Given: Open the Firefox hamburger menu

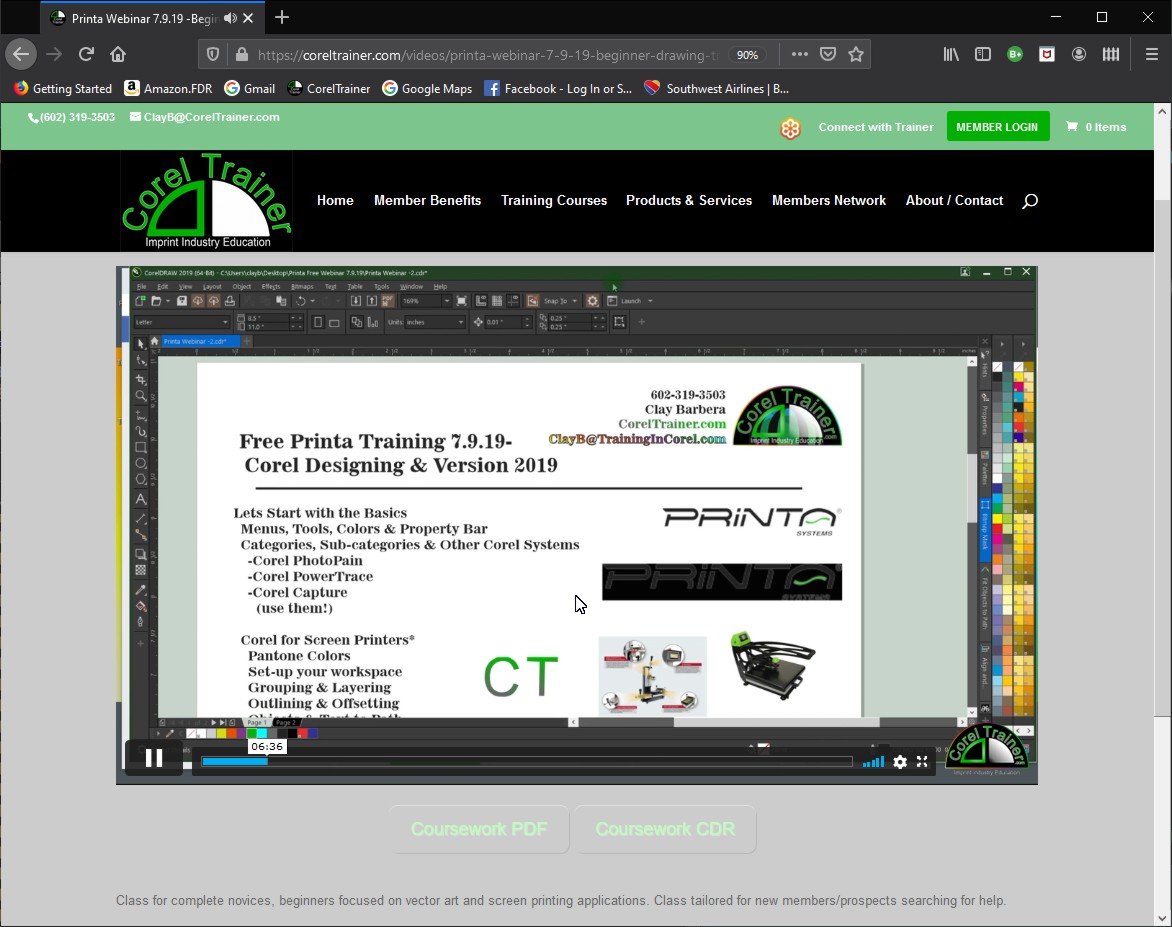Looking at the screenshot, I should 1152,54.
